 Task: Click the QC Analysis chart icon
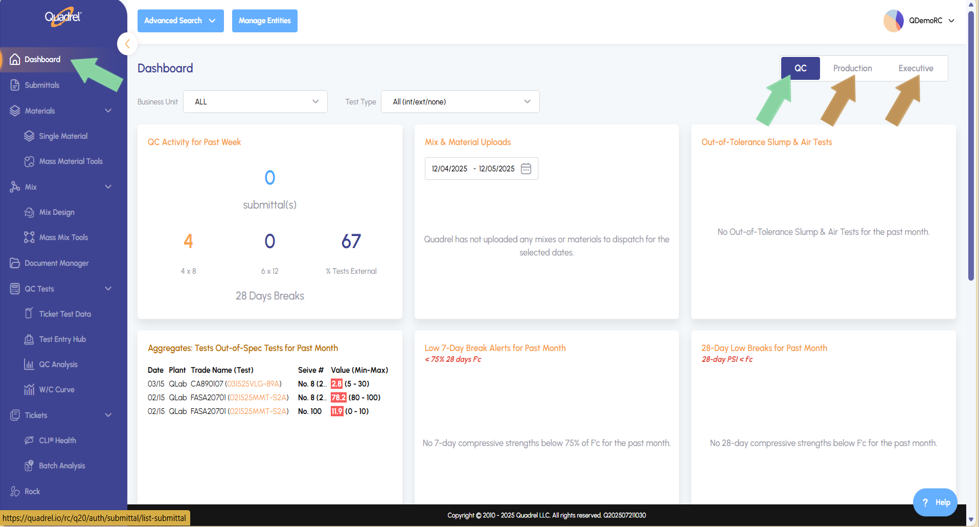pos(29,364)
